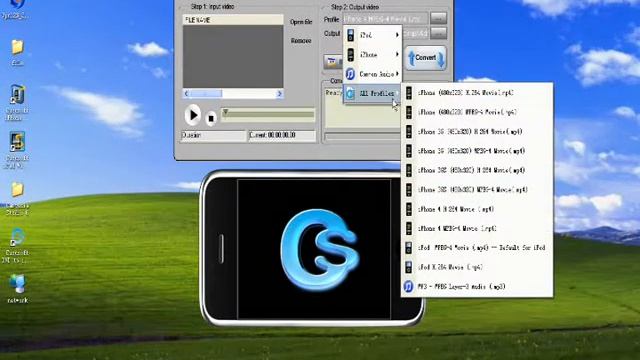Click the iPod submenu arrow
This screenshot has height=360, width=640.
pyautogui.click(x=397, y=36)
